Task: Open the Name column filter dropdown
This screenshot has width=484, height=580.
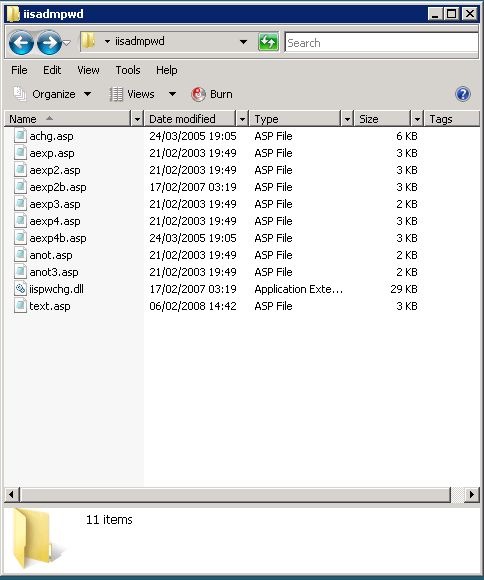Action: pos(137,119)
